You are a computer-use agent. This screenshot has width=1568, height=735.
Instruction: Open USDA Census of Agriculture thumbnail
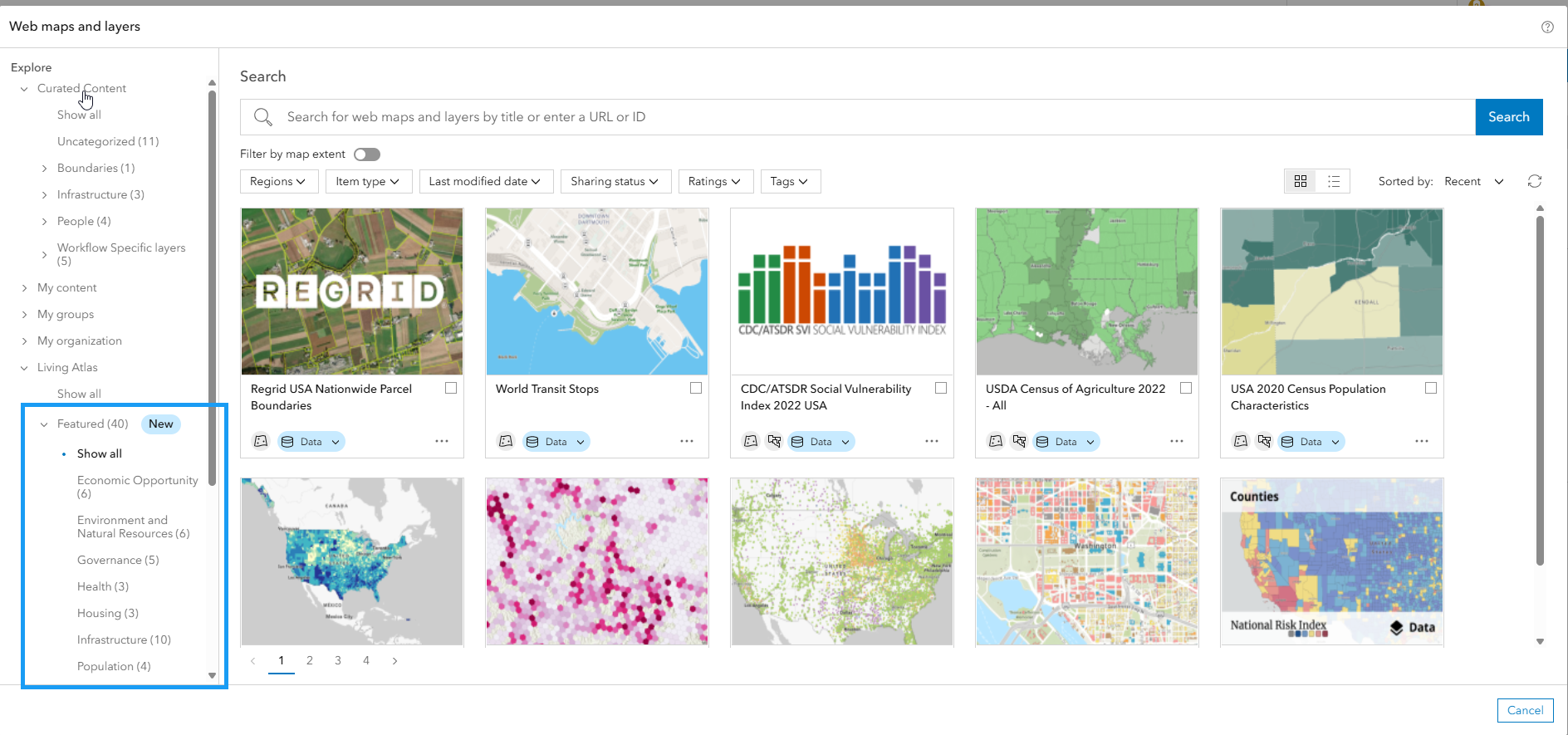tap(1086, 292)
